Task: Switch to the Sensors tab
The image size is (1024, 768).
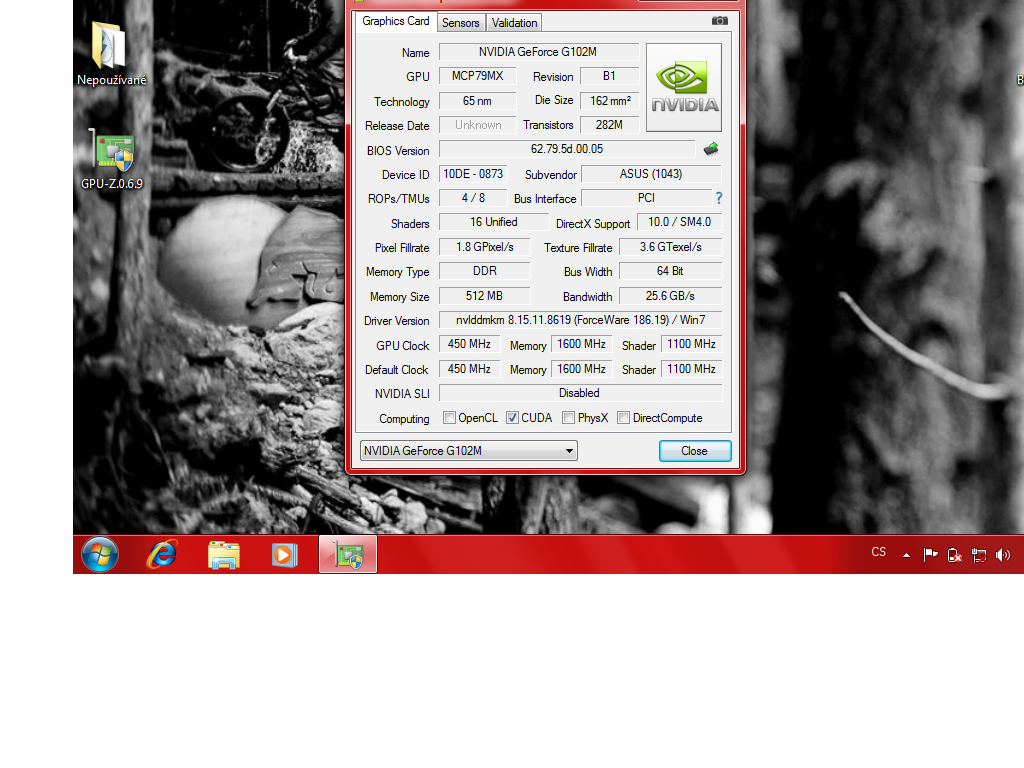Action: [460, 22]
